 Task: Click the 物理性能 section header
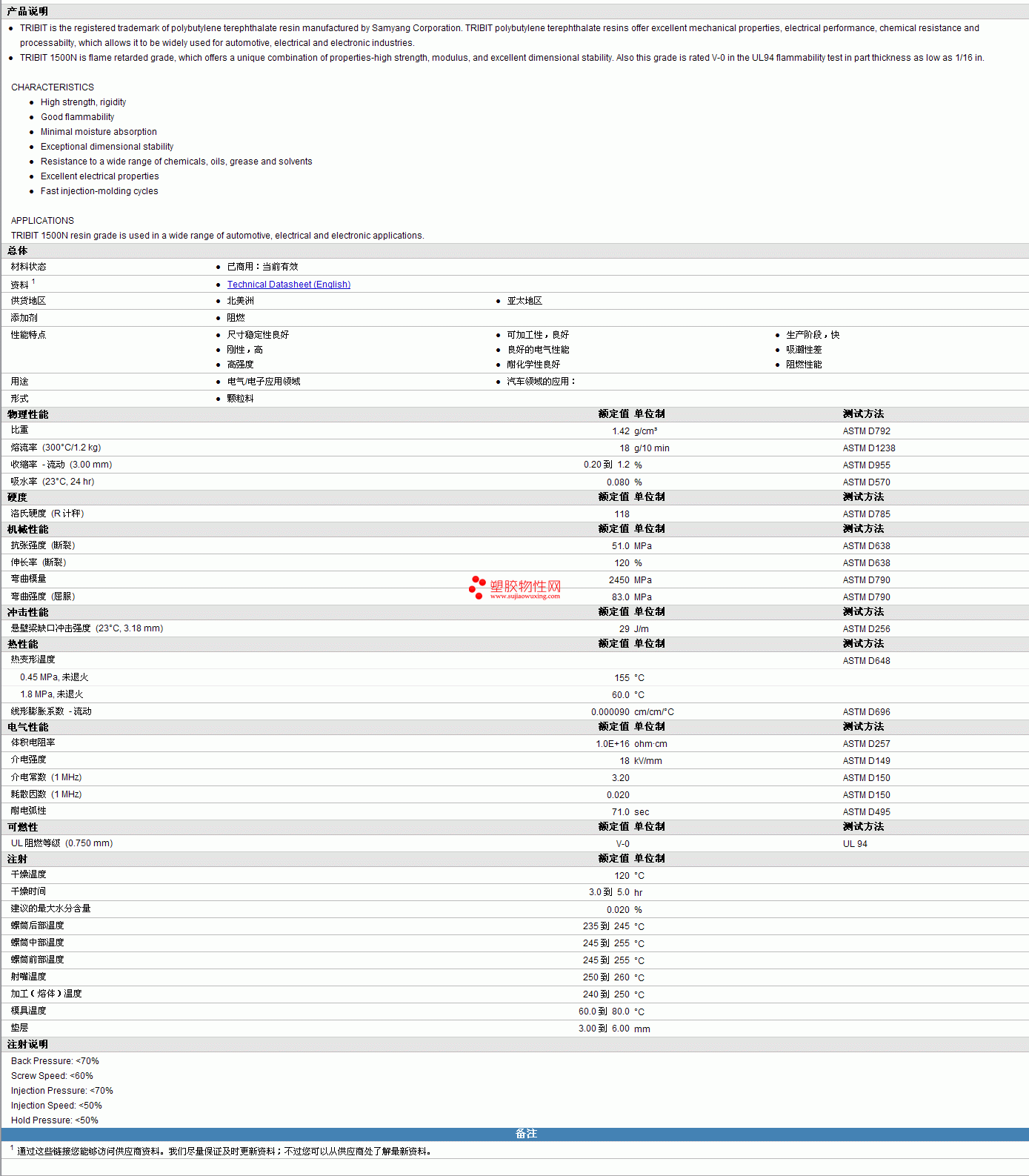[27, 415]
